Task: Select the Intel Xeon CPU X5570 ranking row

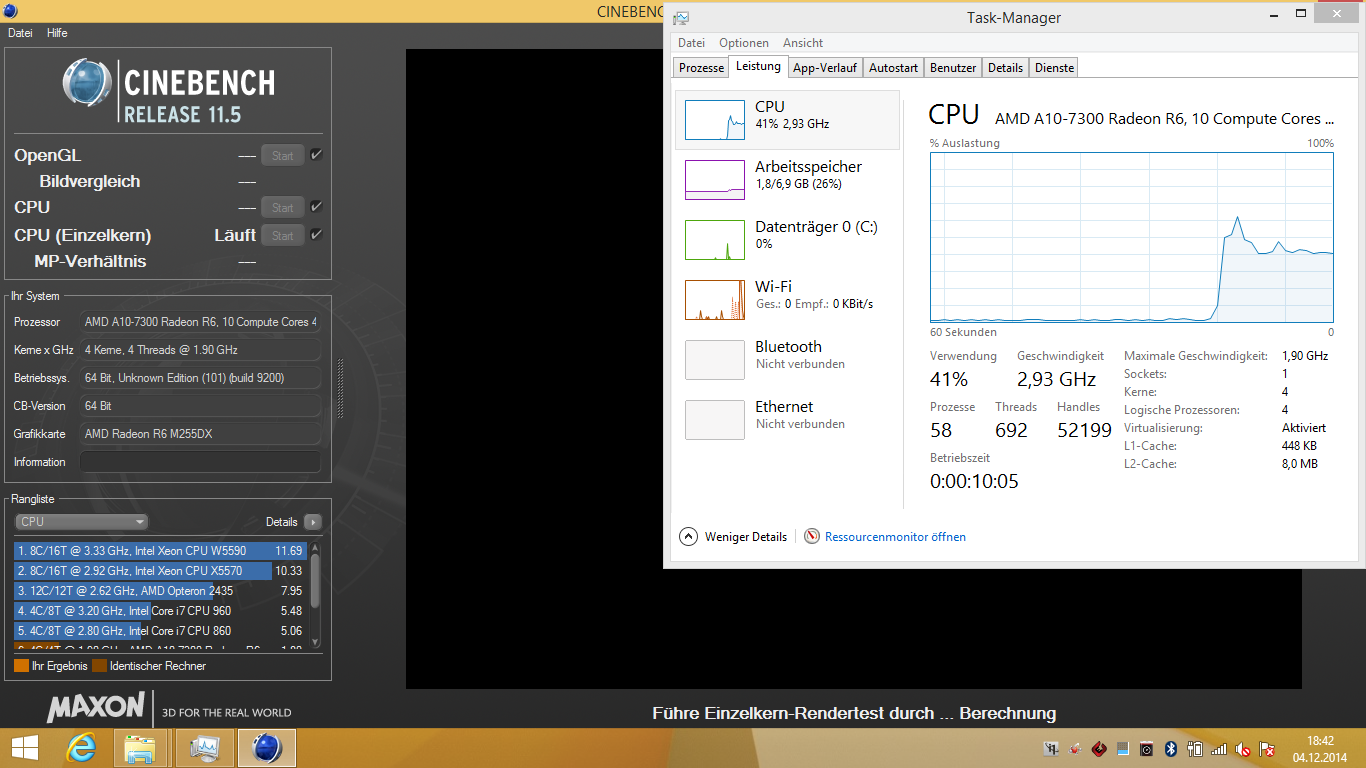Action: [x=161, y=571]
